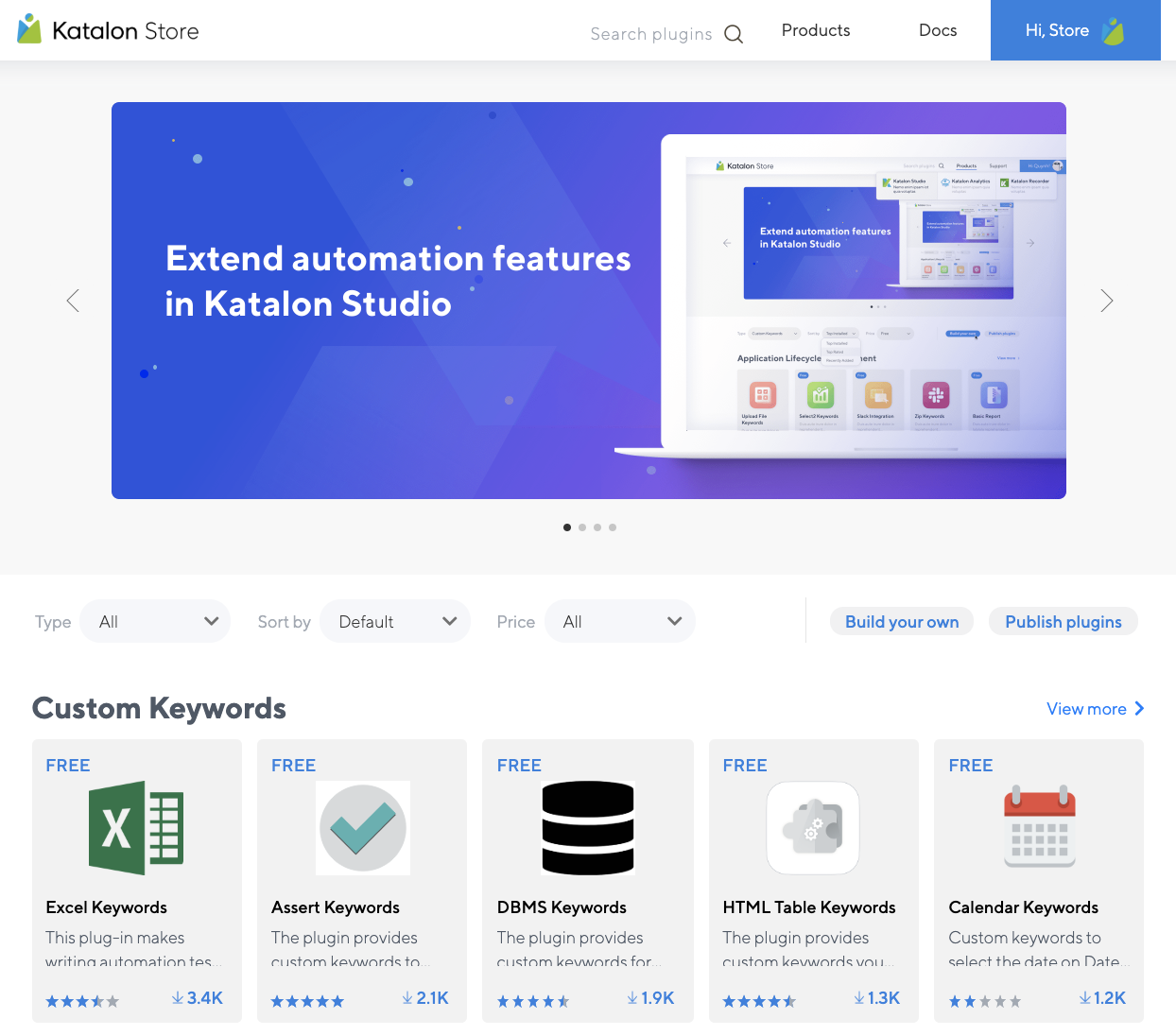Image resolution: width=1176 pixels, height=1036 pixels.
Task: Open the Calendar Keywords calendar icon
Action: pos(1039,827)
